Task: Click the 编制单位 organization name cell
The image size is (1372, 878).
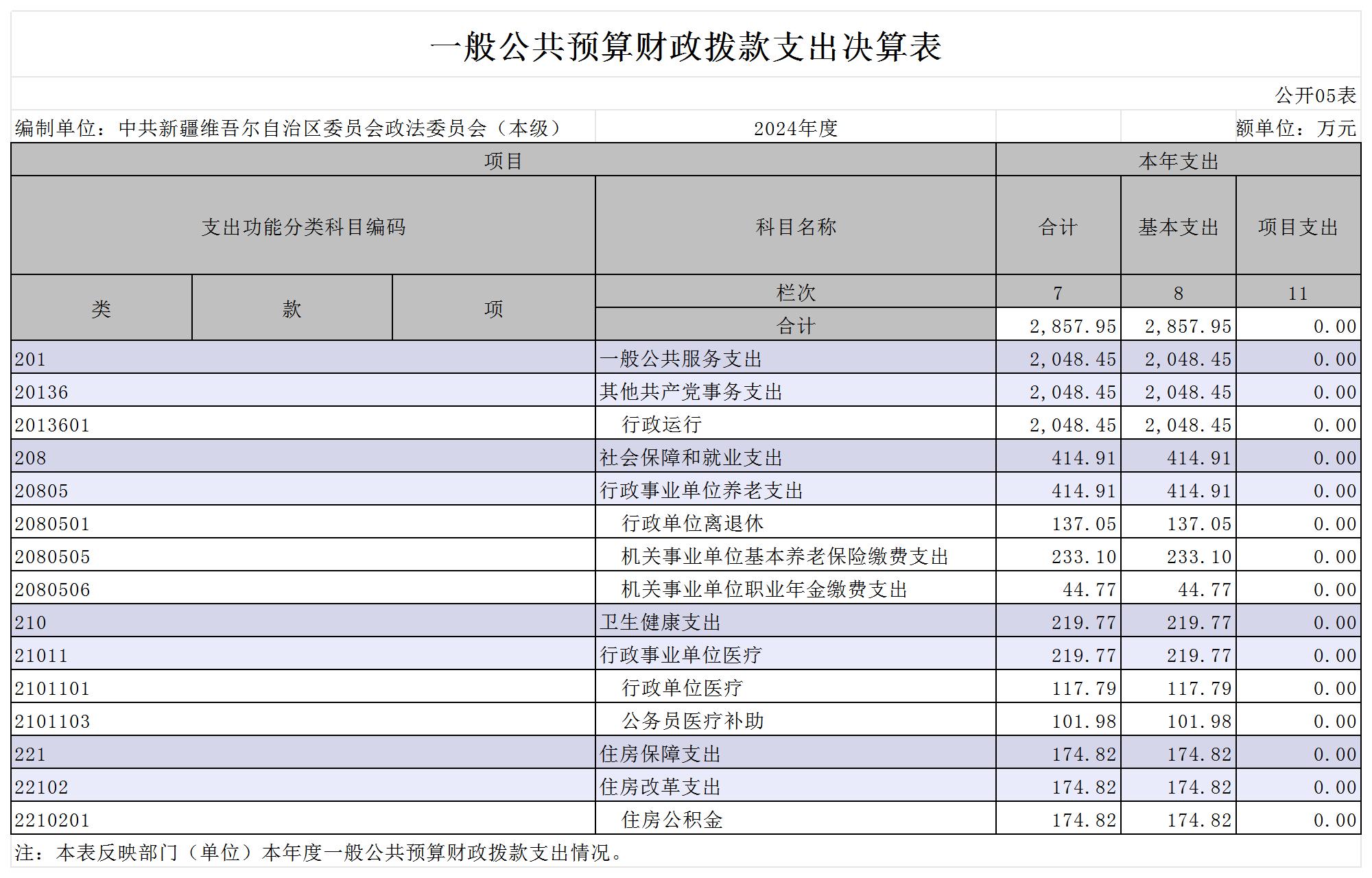Action: pyautogui.click(x=288, y=128)
